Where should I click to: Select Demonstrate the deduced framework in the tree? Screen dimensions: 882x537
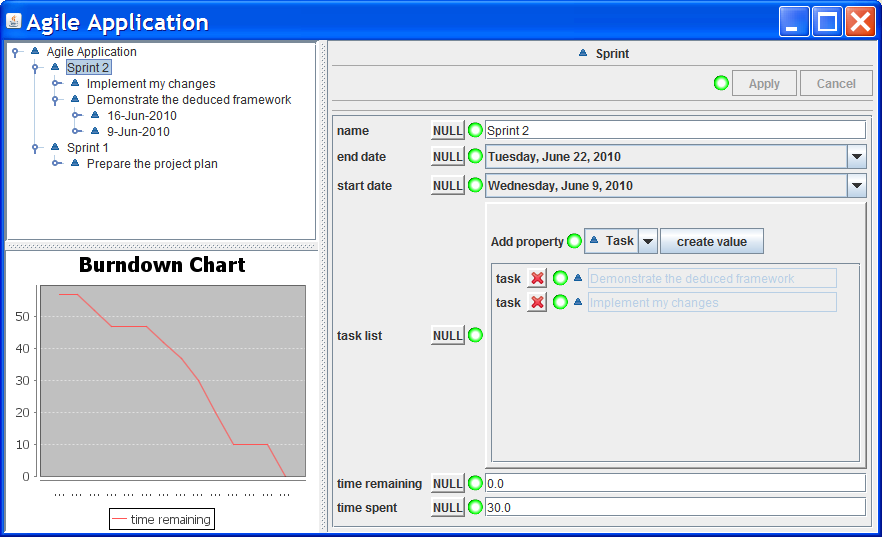(x=189, y=100)
